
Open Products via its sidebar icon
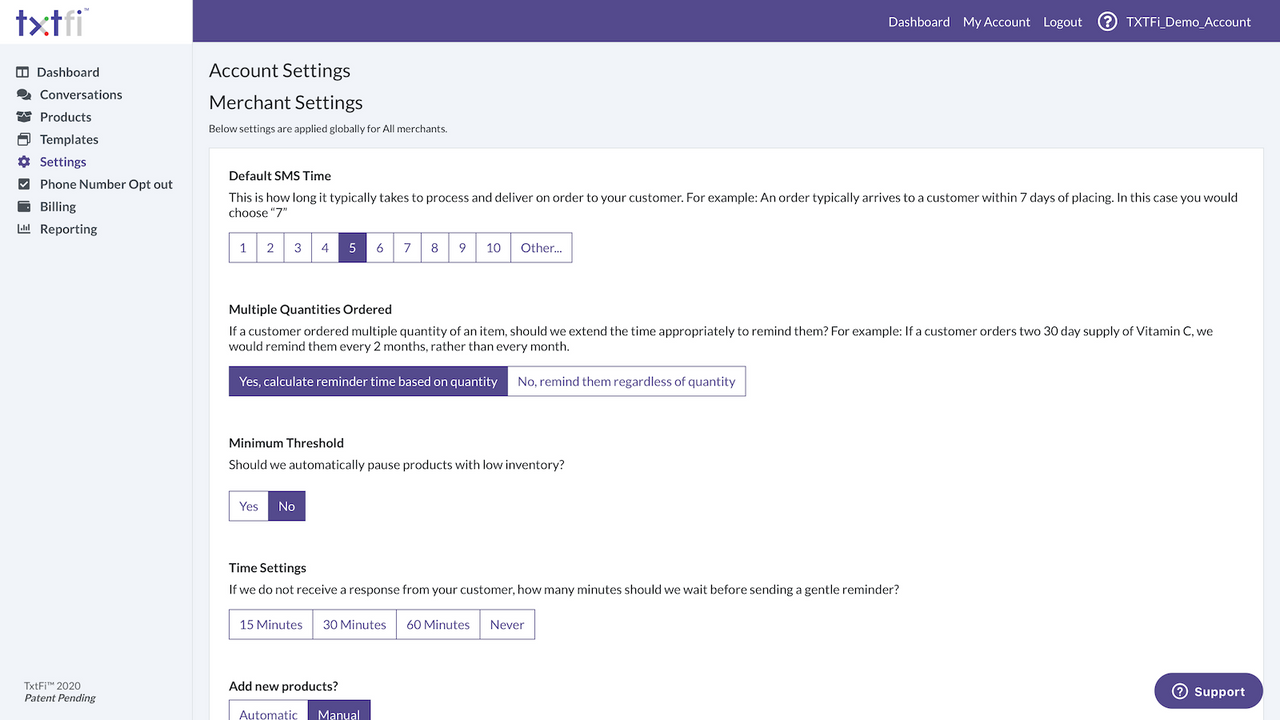point(22,117)
